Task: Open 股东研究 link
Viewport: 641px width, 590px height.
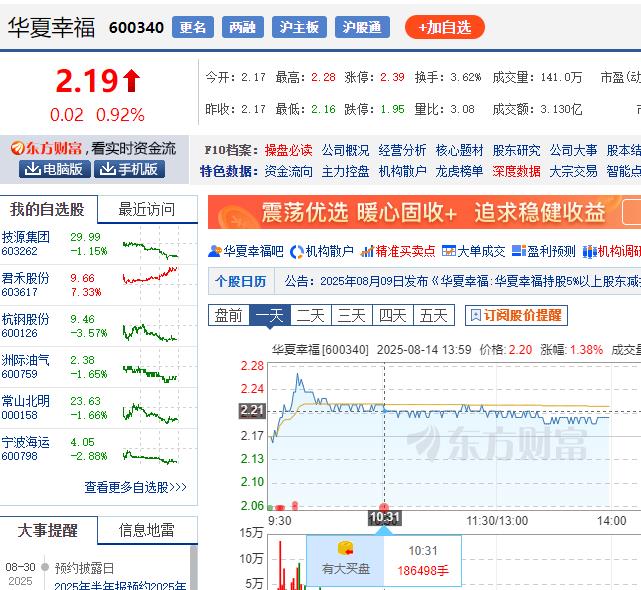Action: pyautogui.click(x=516, y=150)
